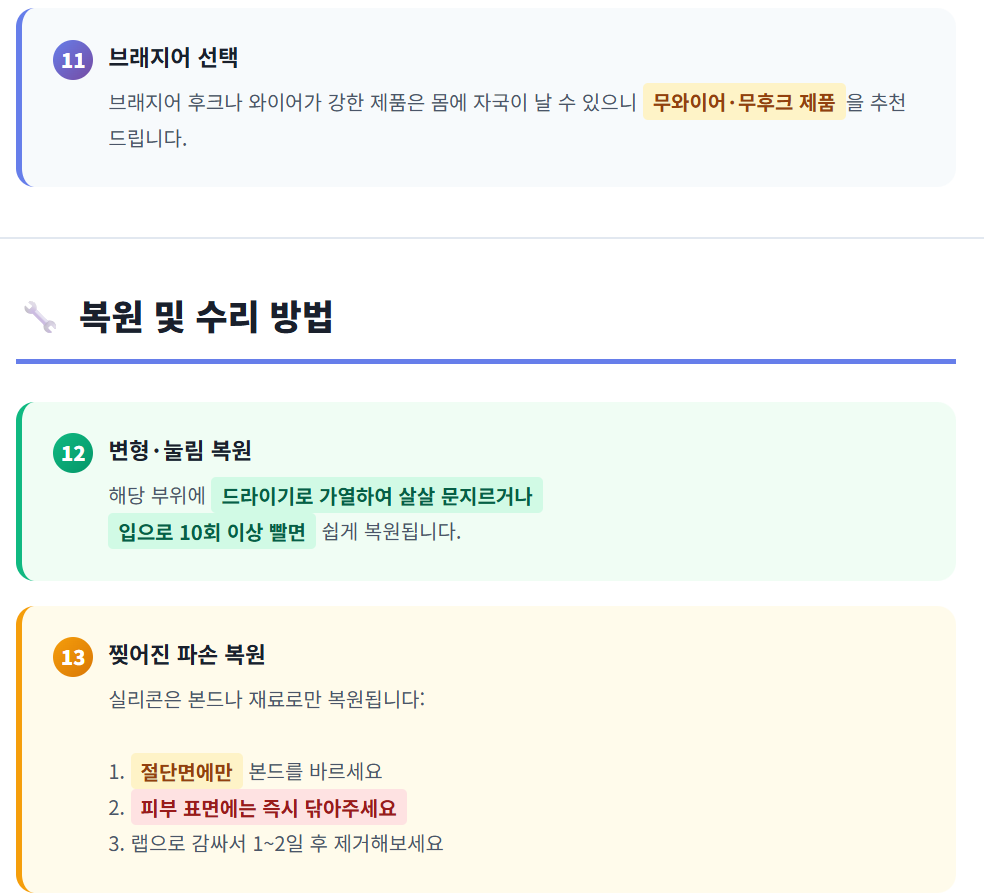This screenshot has width=984, height=896.
Task: Click the 브래지어 선택 heading
Action: coord(173,58)
